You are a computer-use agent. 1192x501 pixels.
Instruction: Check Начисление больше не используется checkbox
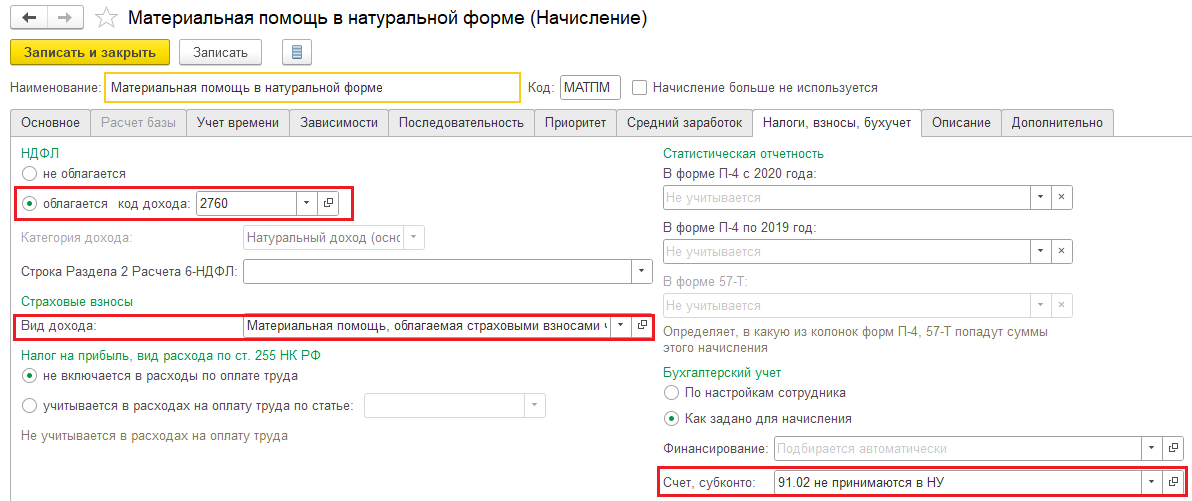tap(640, 88)
